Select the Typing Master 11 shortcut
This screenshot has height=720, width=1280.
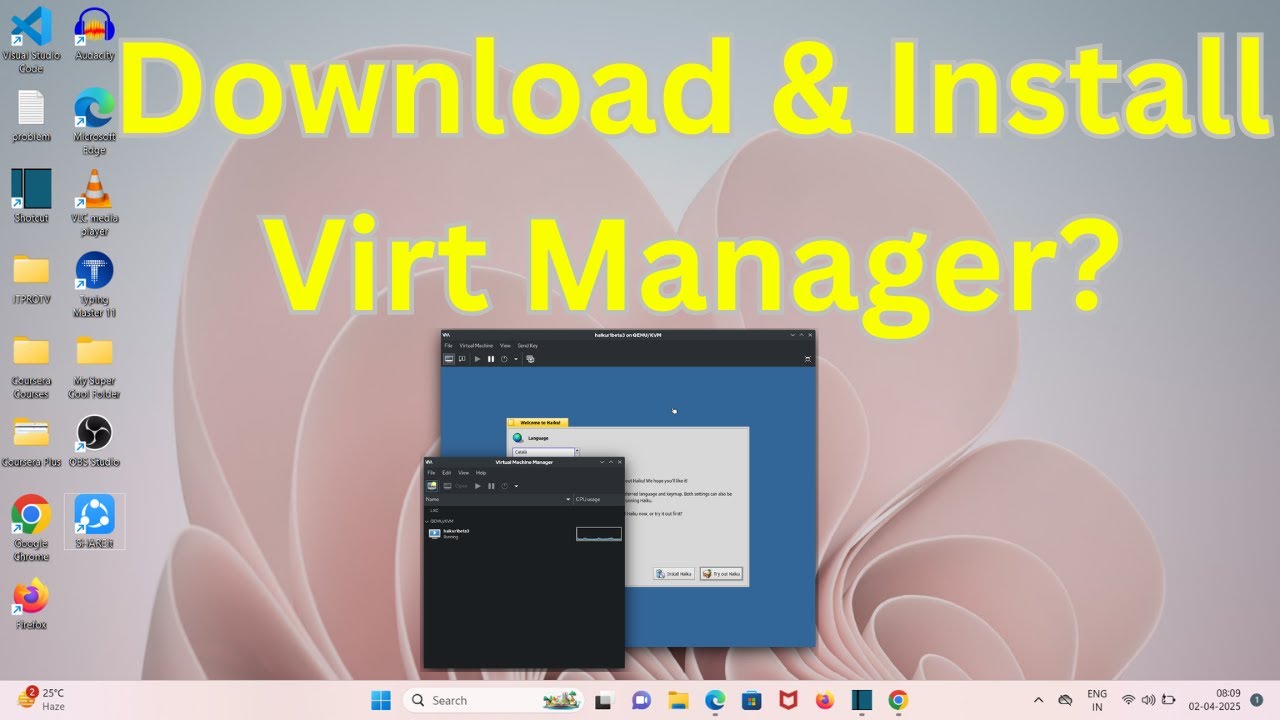[x=95, y=284]
